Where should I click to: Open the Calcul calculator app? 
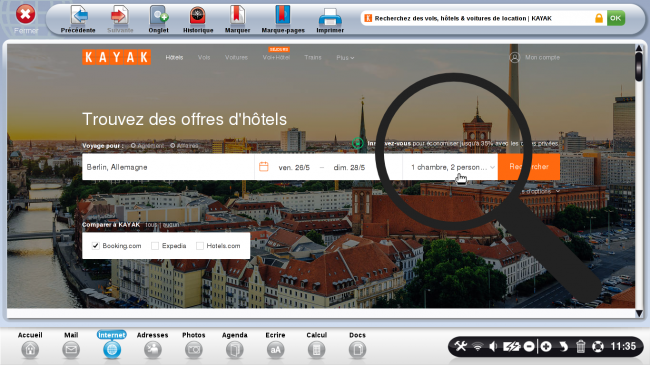[316, 345]
